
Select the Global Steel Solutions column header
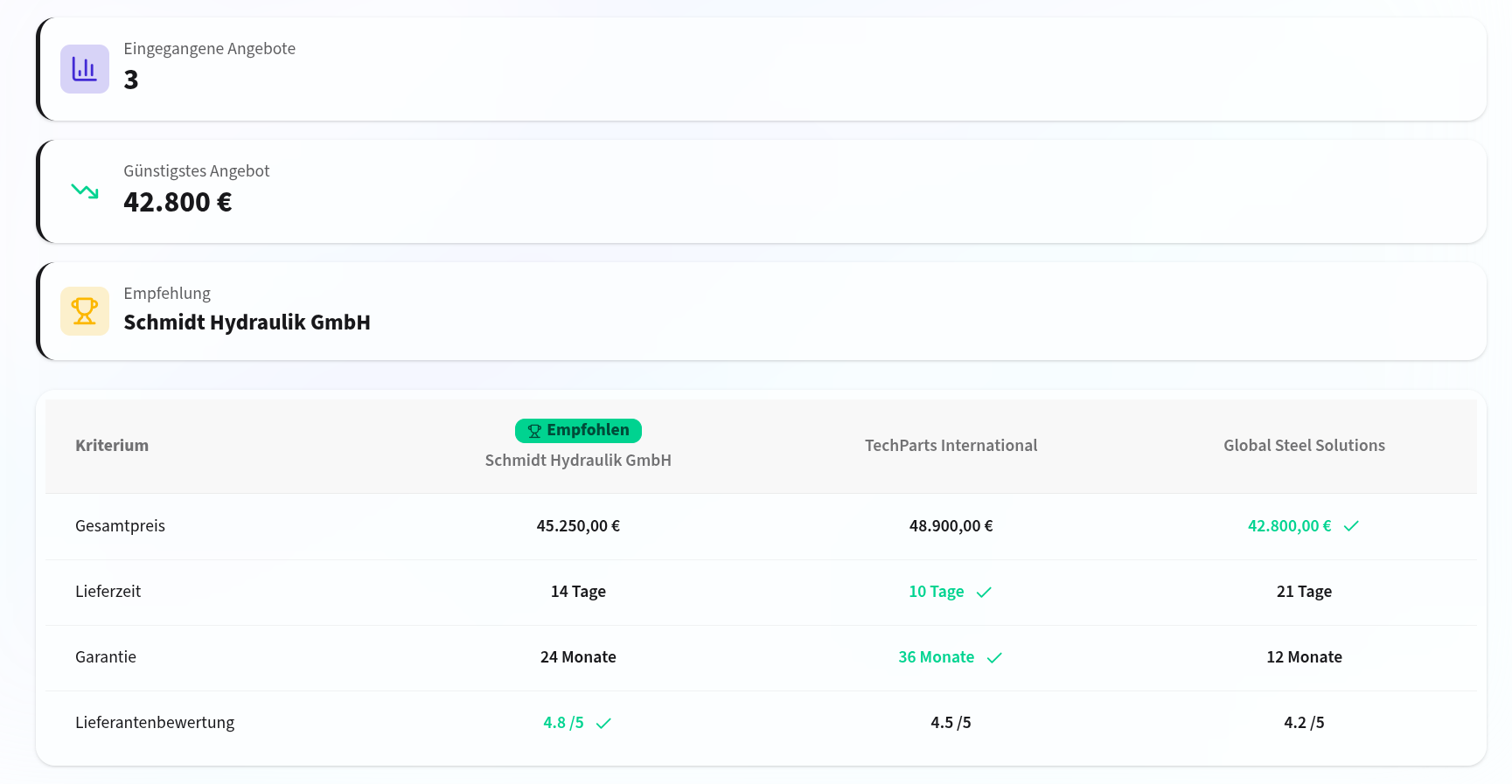point(1304,446)
